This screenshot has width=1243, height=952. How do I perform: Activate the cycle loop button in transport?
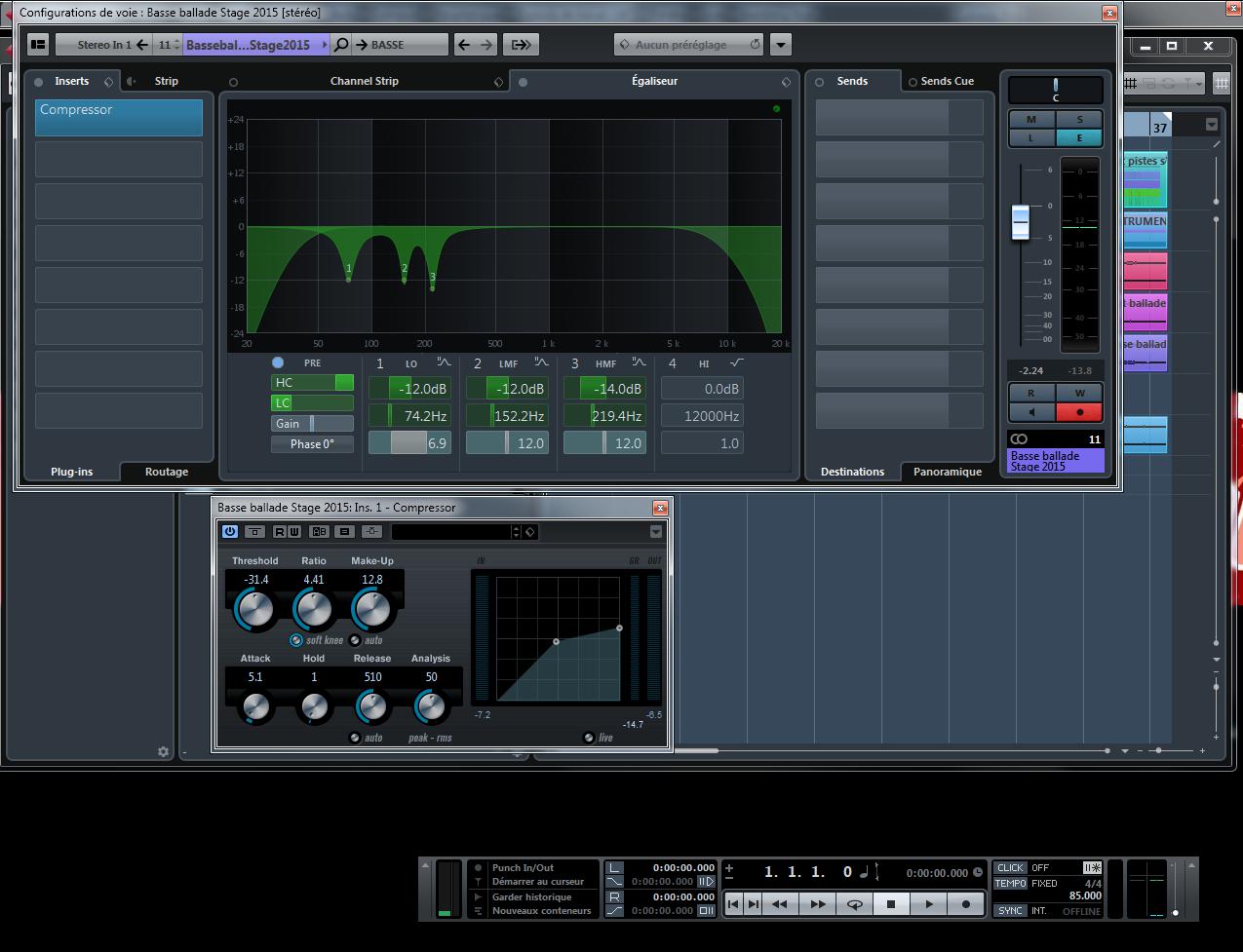click(854, 904)
